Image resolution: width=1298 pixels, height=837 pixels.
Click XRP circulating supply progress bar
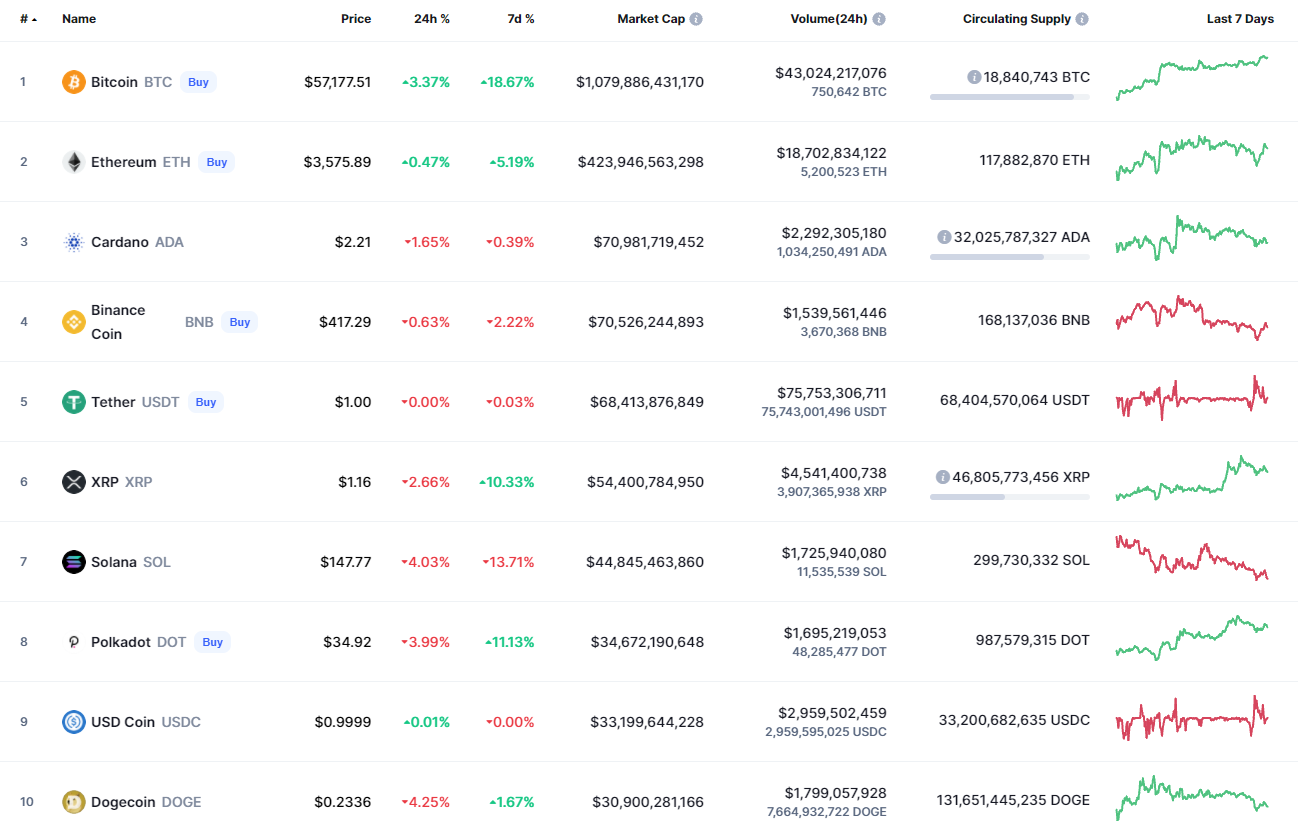click(x=1010, y=497)
